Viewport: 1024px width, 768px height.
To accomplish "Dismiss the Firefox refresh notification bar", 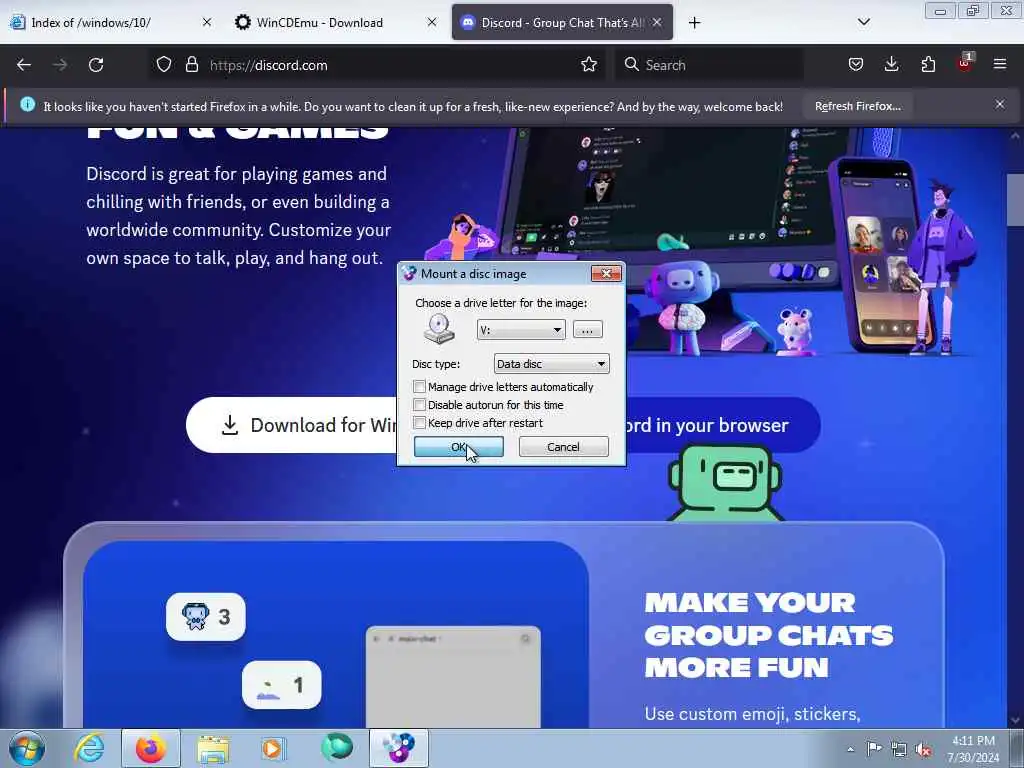I will click(x=1000, y=104).
